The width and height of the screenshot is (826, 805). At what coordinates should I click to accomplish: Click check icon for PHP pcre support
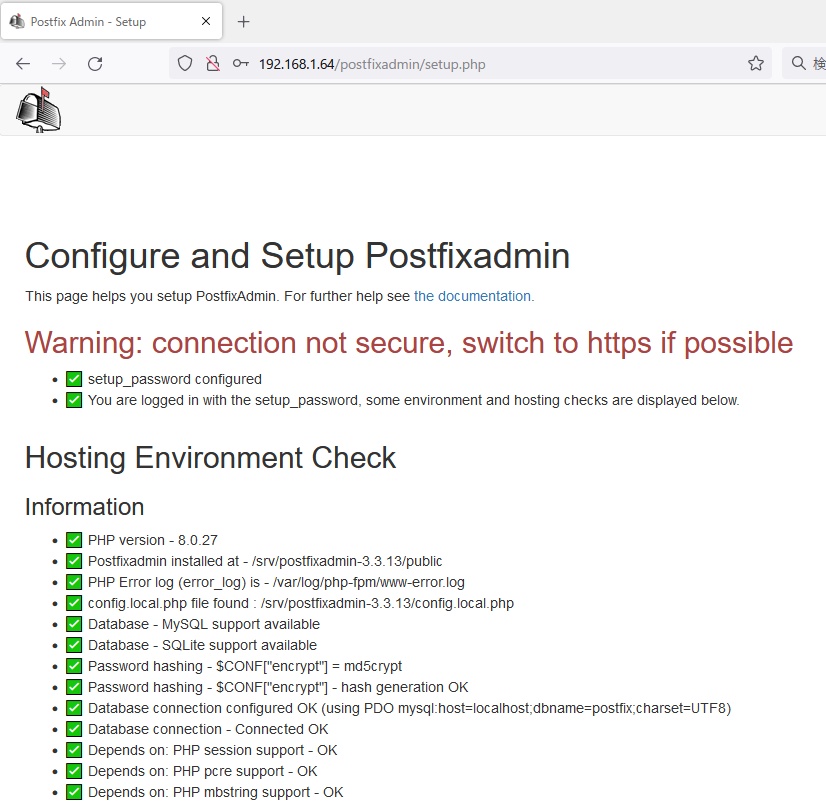74,771
